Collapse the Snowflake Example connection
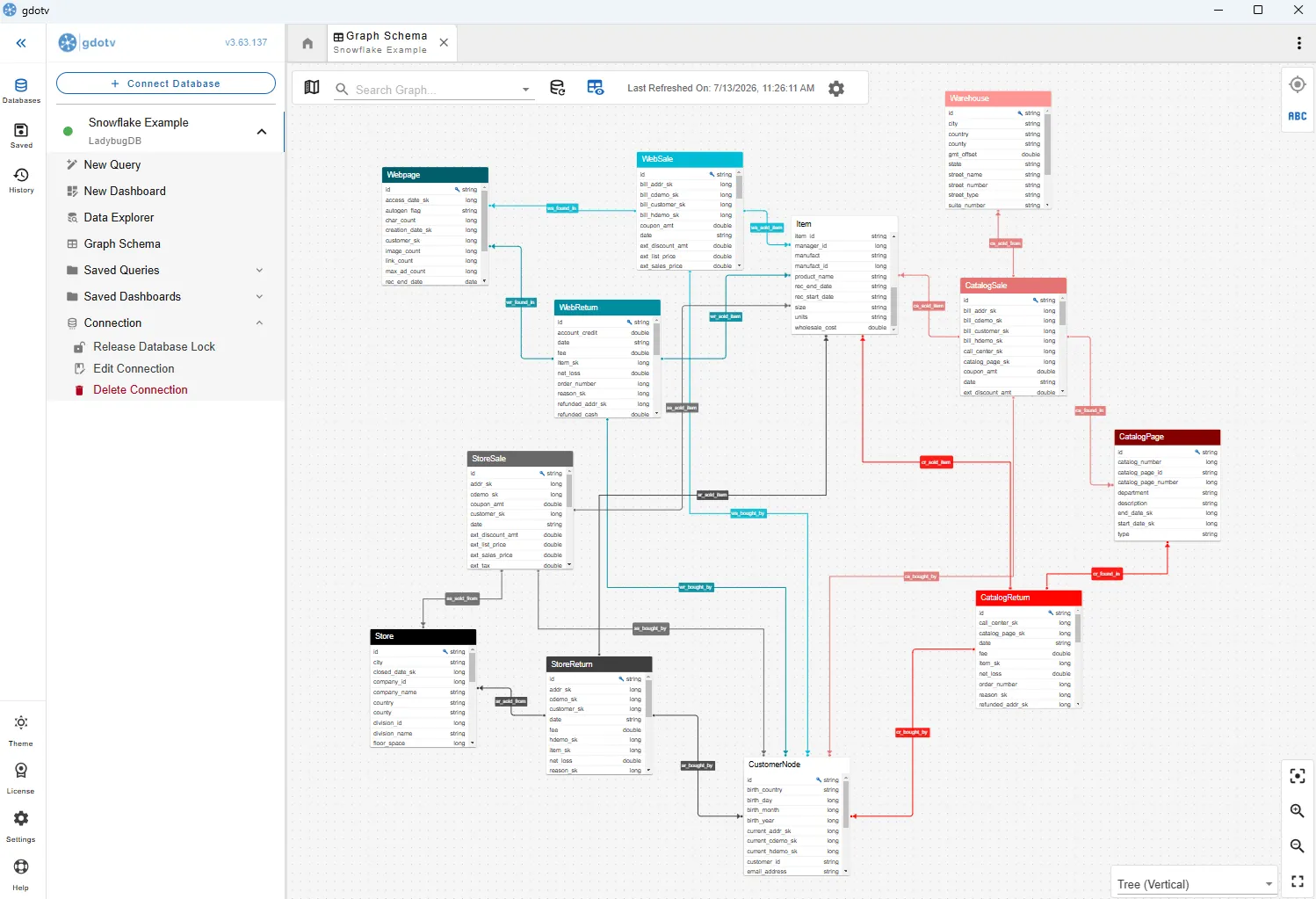Screen dimensions: 1316x899 tap(261, 132)
